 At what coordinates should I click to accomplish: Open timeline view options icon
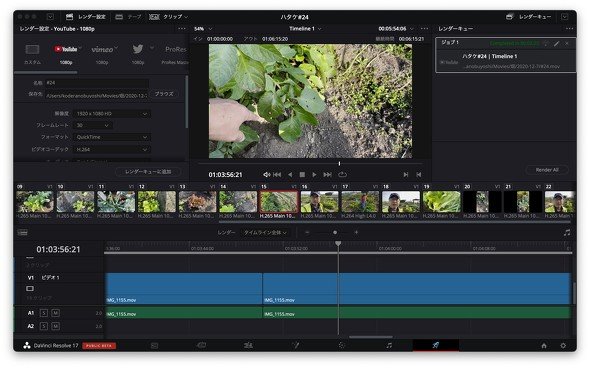23,233
